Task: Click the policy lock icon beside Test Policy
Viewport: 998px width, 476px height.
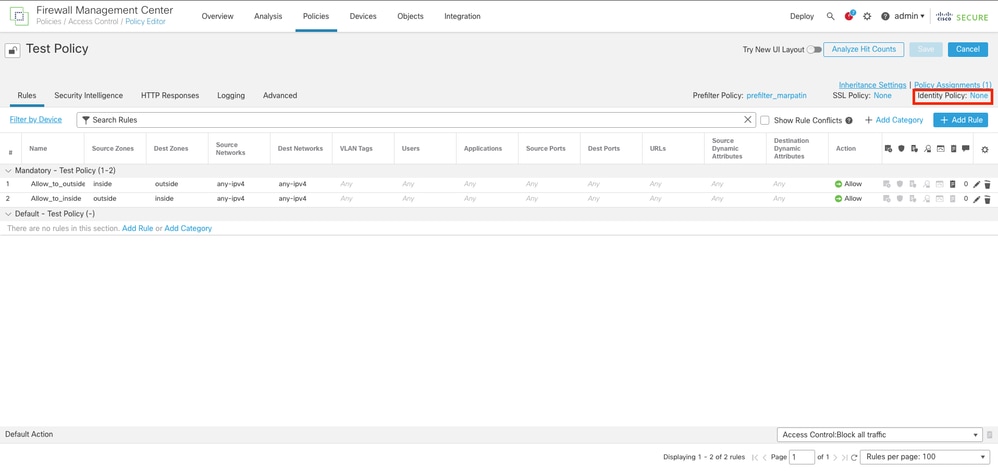Action: click(13, 50)
